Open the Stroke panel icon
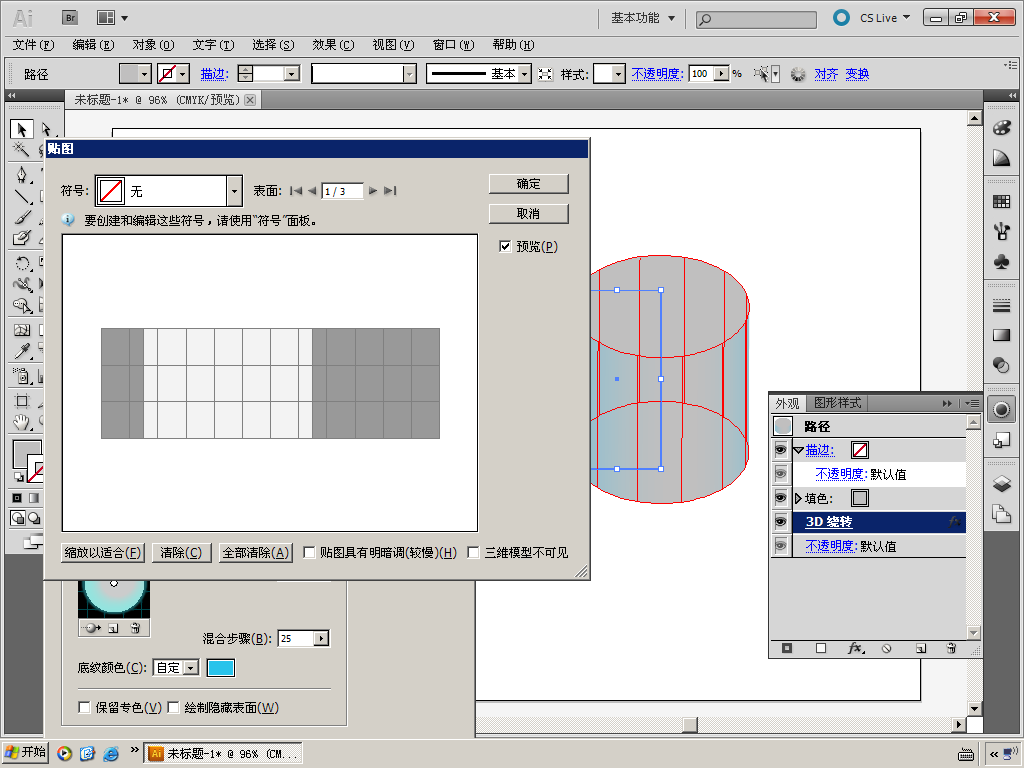Image resolution: width=1024 pixels, height=768 pixels. [x=1001, y=305]
